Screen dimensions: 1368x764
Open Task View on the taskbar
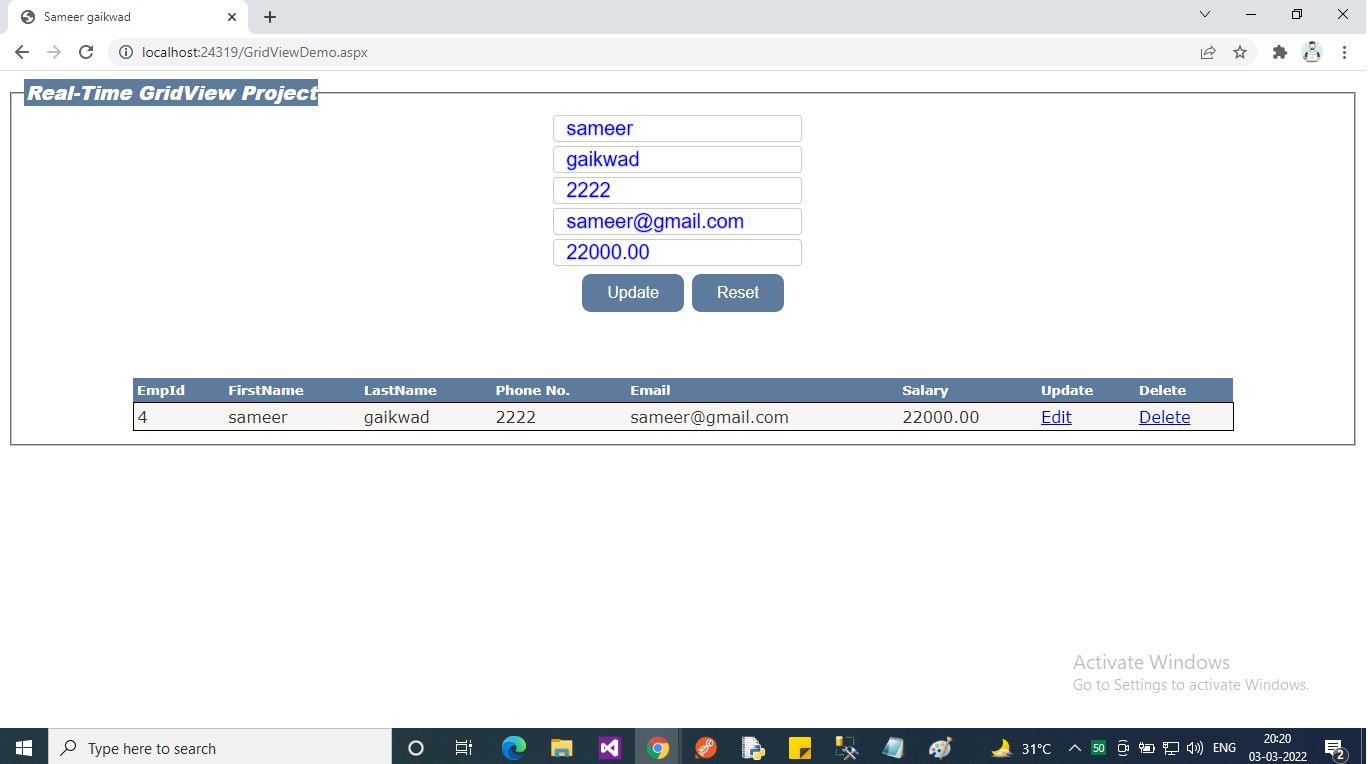tap(464, 747)
